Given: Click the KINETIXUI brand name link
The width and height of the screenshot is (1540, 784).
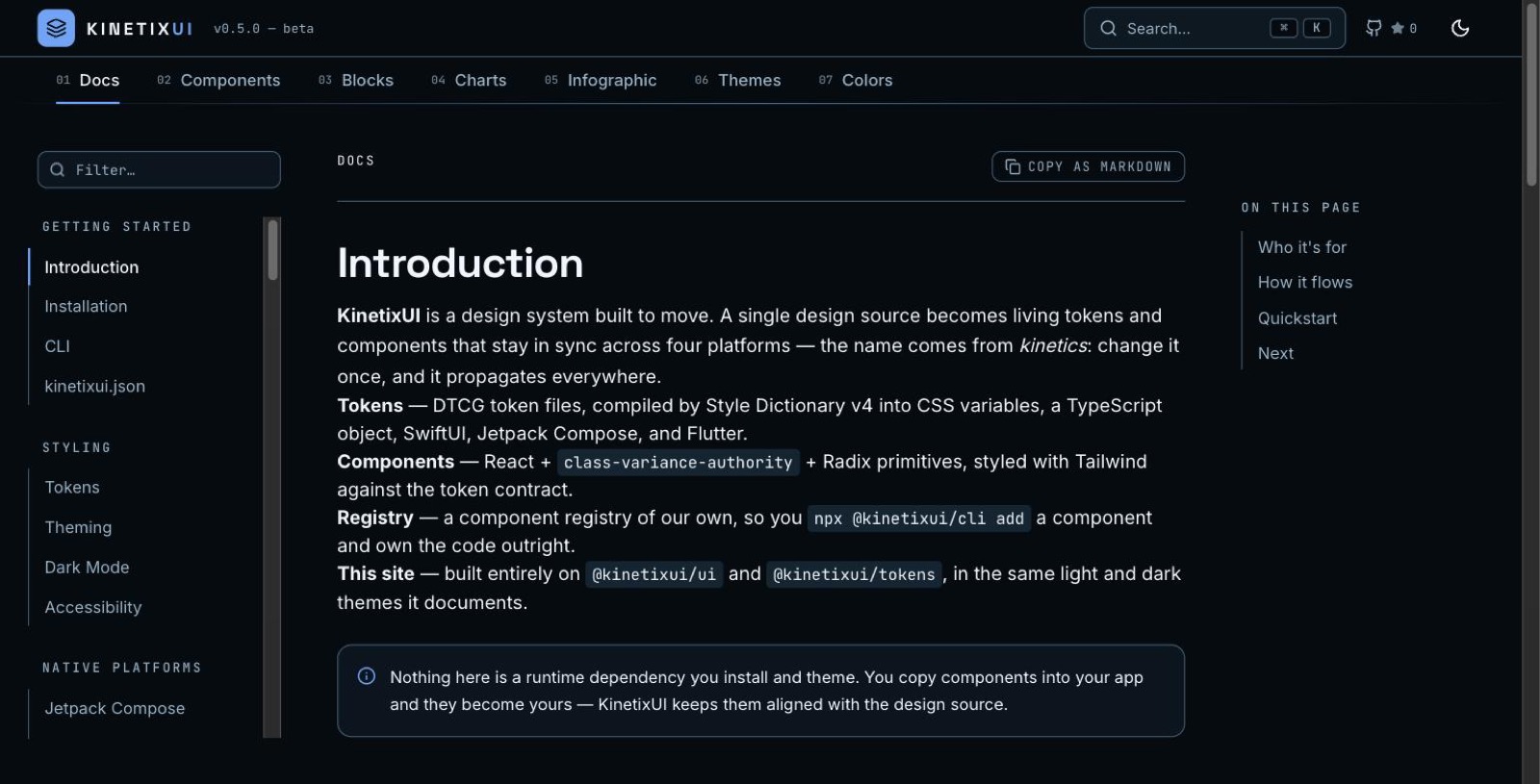Looking at the screenshot, I should coord(140,29).
